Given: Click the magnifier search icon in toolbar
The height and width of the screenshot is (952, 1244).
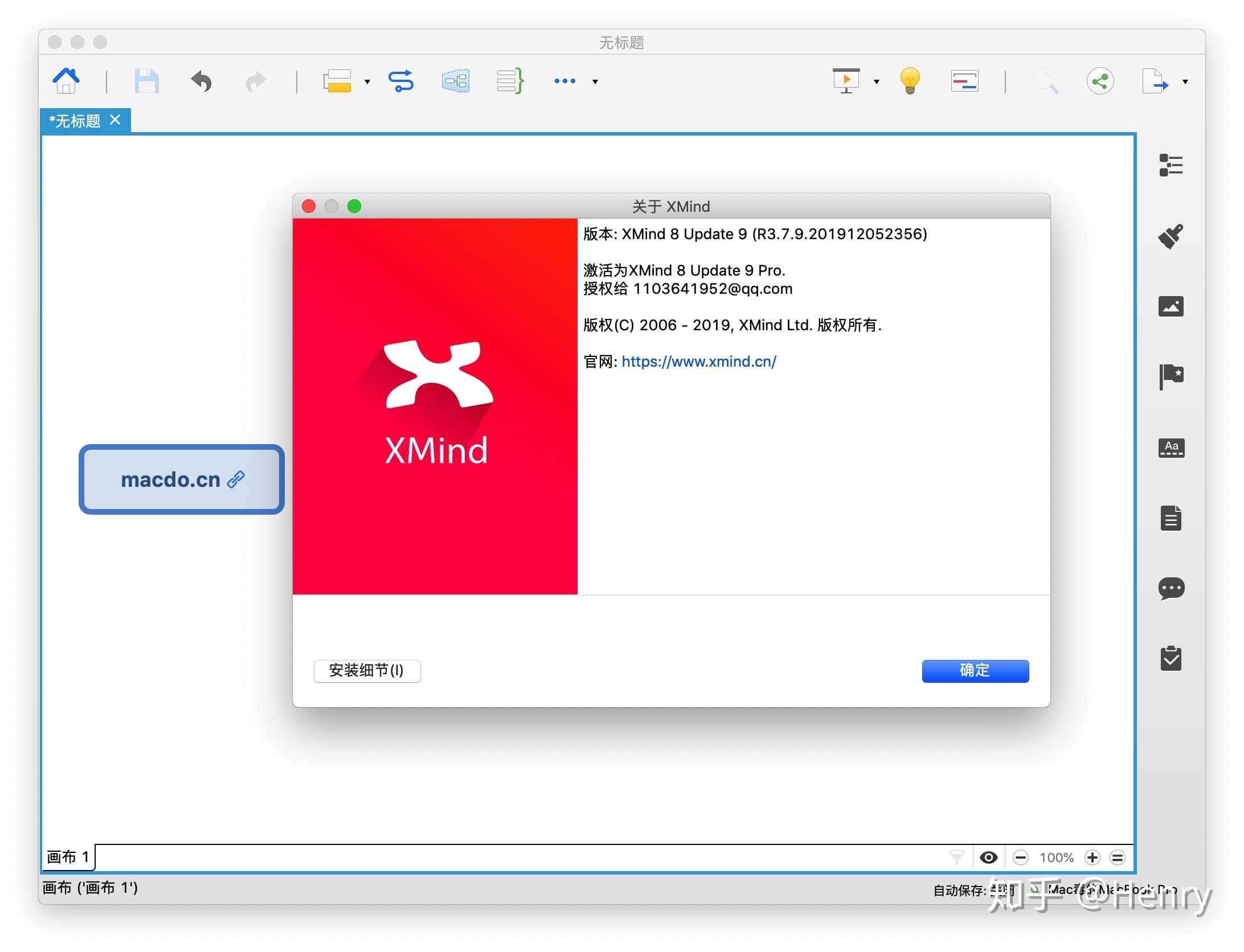Looking at the screenshot, I should [x=1046, y=81].
